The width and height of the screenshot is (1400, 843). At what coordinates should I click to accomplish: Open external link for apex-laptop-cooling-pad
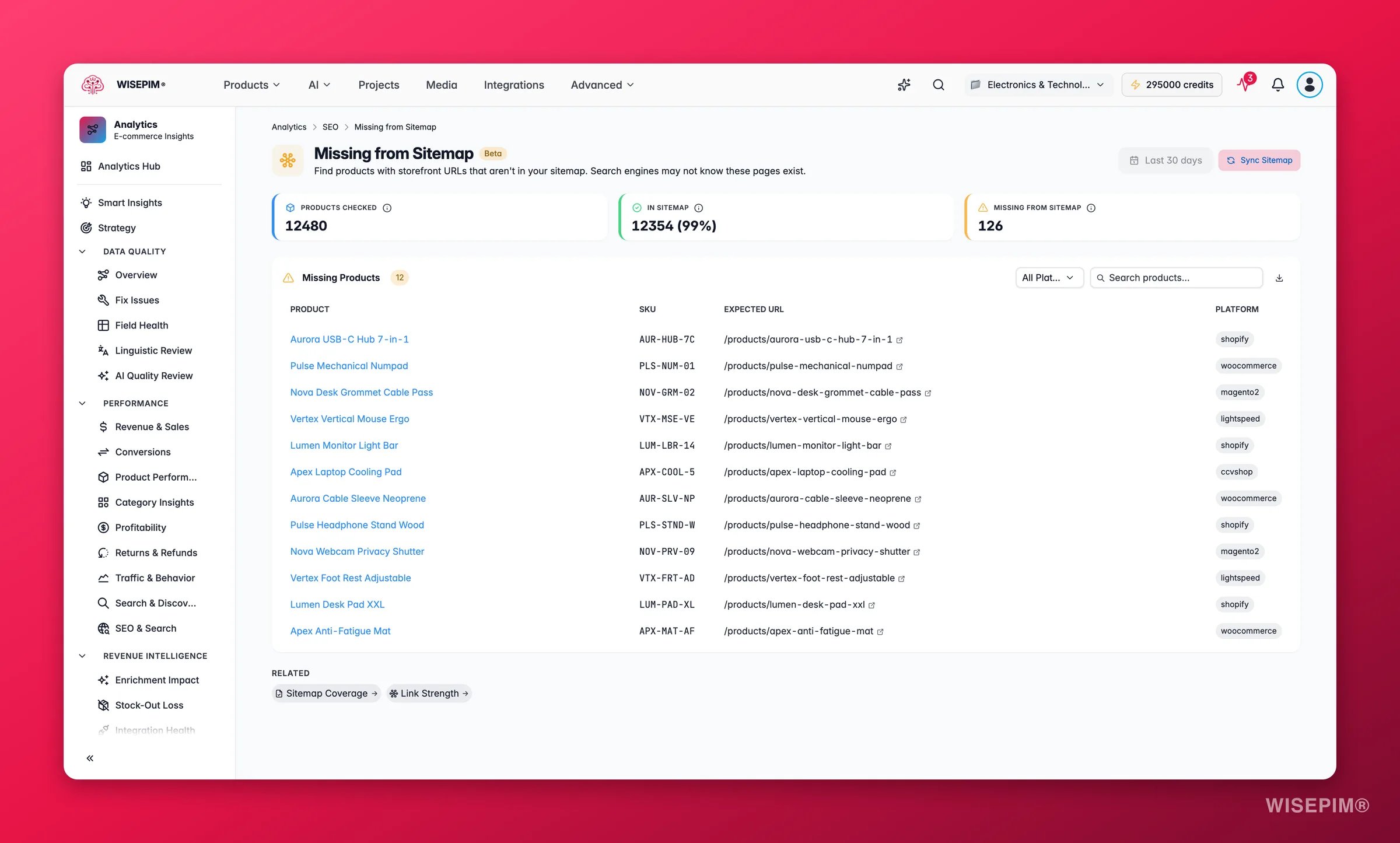click(893, 473)
